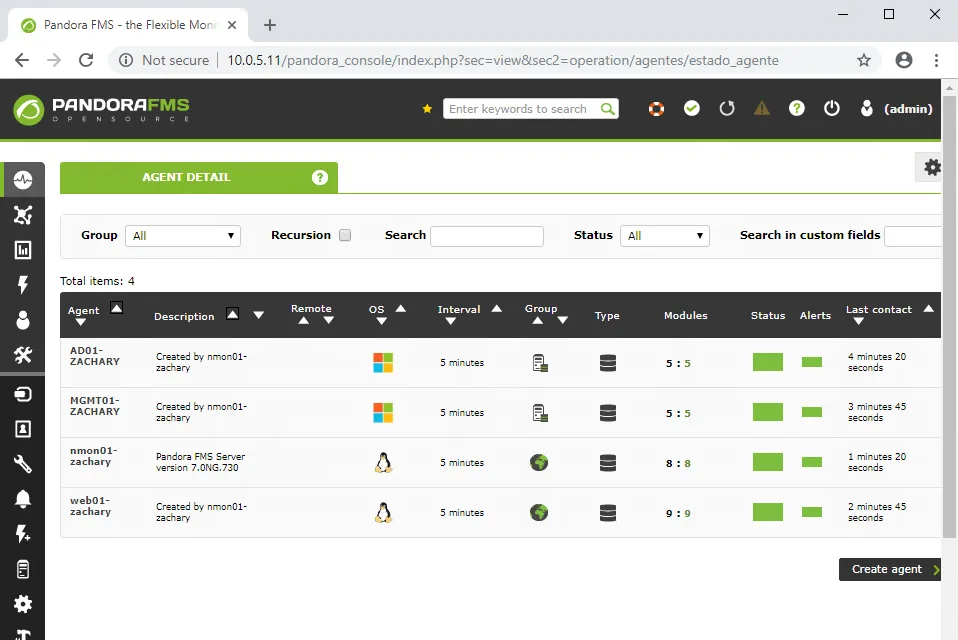This screenshot has height=640, width=958.
Task: Click the power logout icon
Action: click(x=832, y=109)
